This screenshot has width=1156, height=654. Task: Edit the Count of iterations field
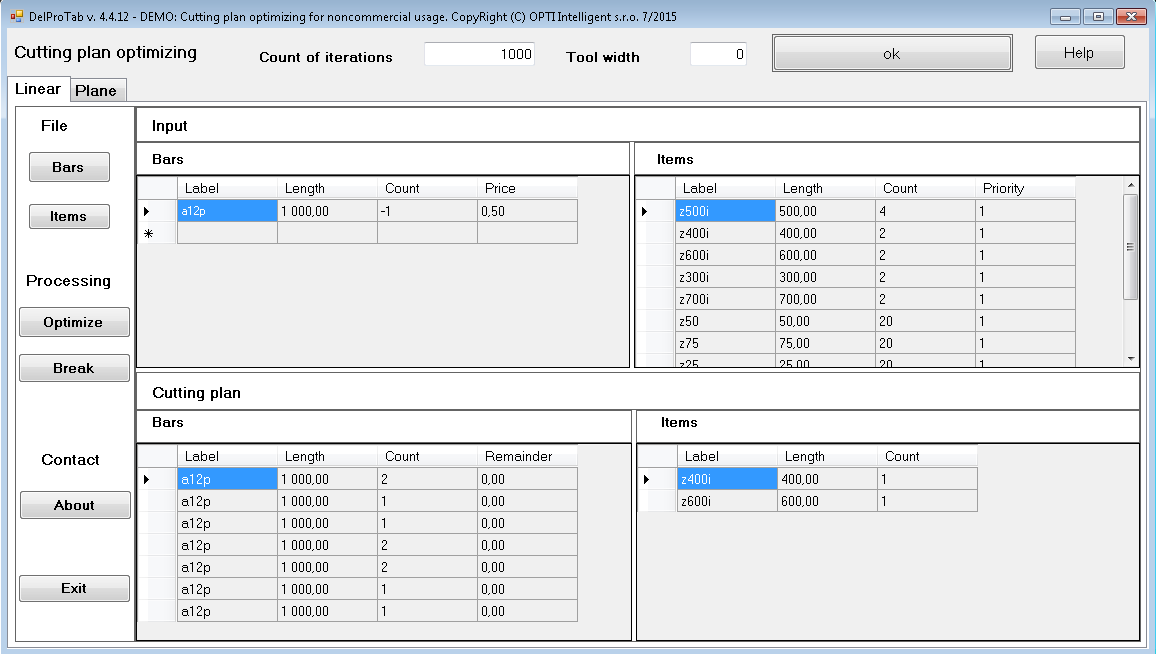coord(479,54)
